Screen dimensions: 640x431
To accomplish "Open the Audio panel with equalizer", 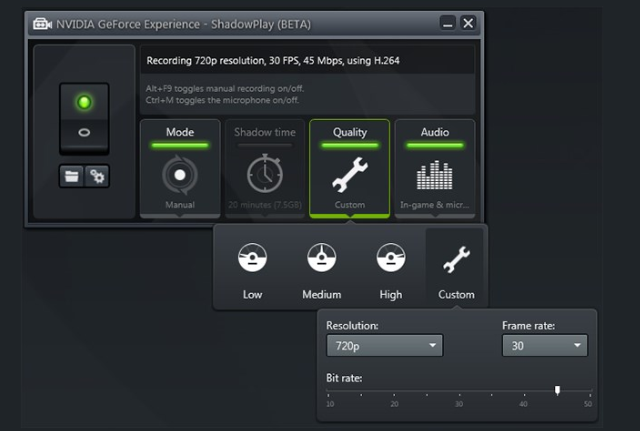I will pyautogui.click(x=435, y=168).
